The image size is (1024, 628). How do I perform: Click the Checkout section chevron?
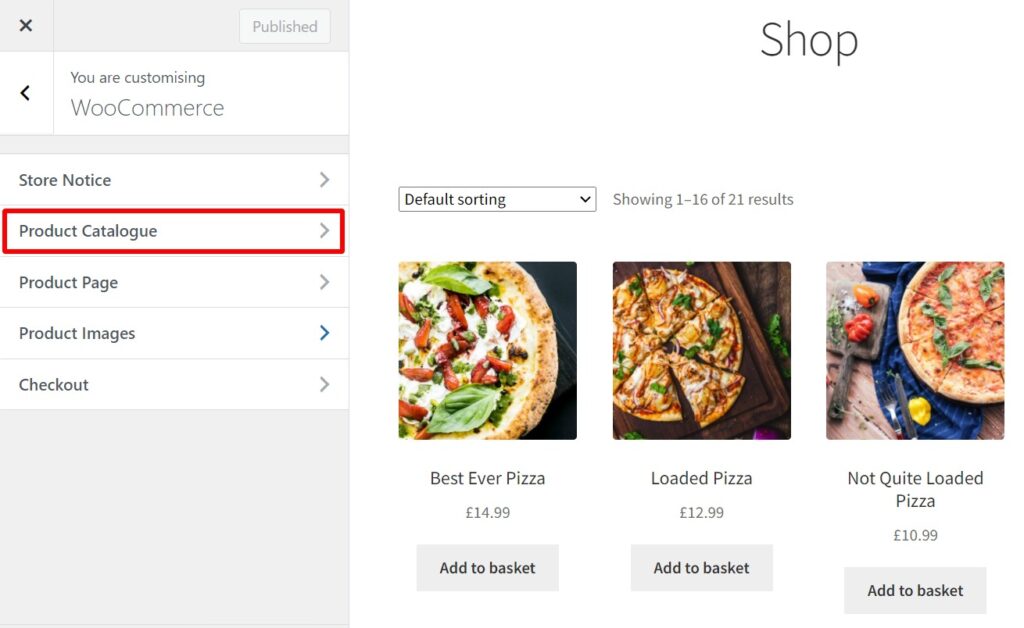click(x=323, y=384)
